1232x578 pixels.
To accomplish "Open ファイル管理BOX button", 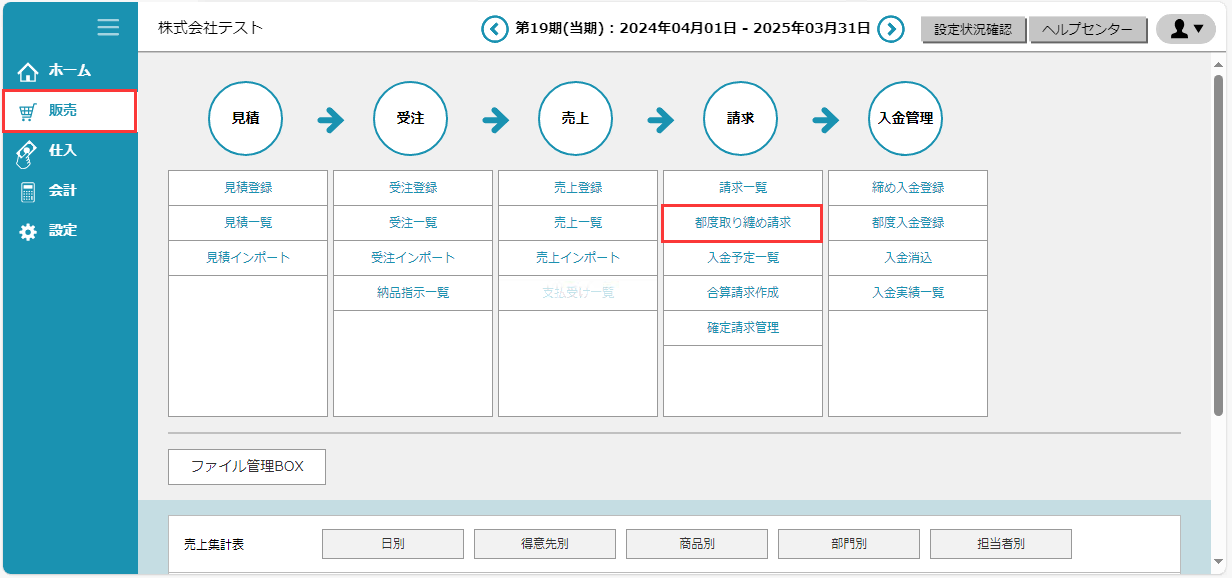I will (247, 467).
